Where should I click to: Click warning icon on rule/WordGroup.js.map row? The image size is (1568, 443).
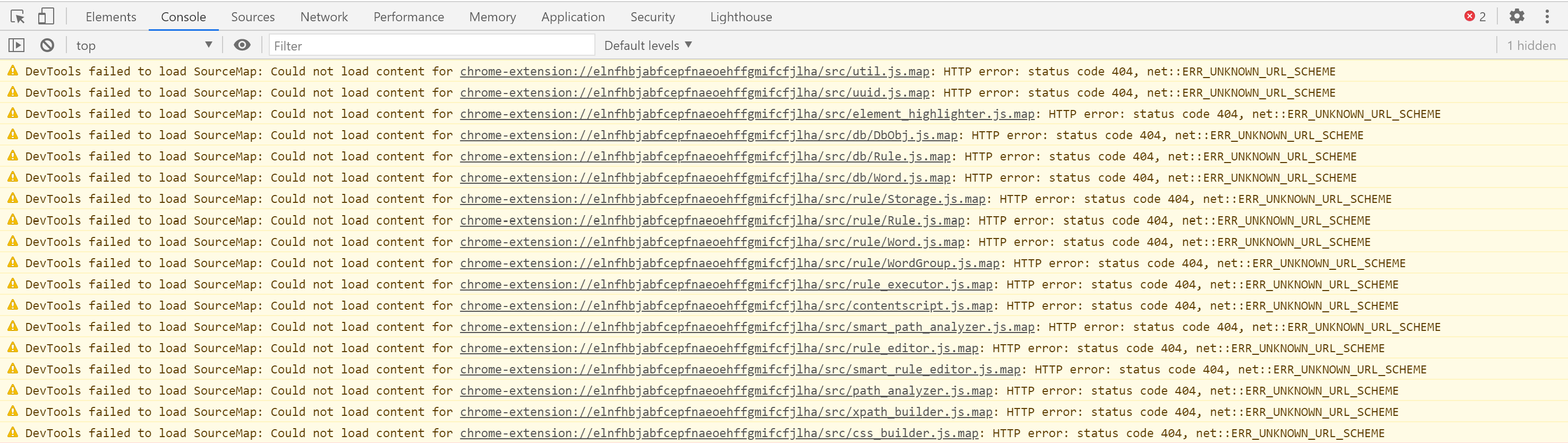point(12,262)
